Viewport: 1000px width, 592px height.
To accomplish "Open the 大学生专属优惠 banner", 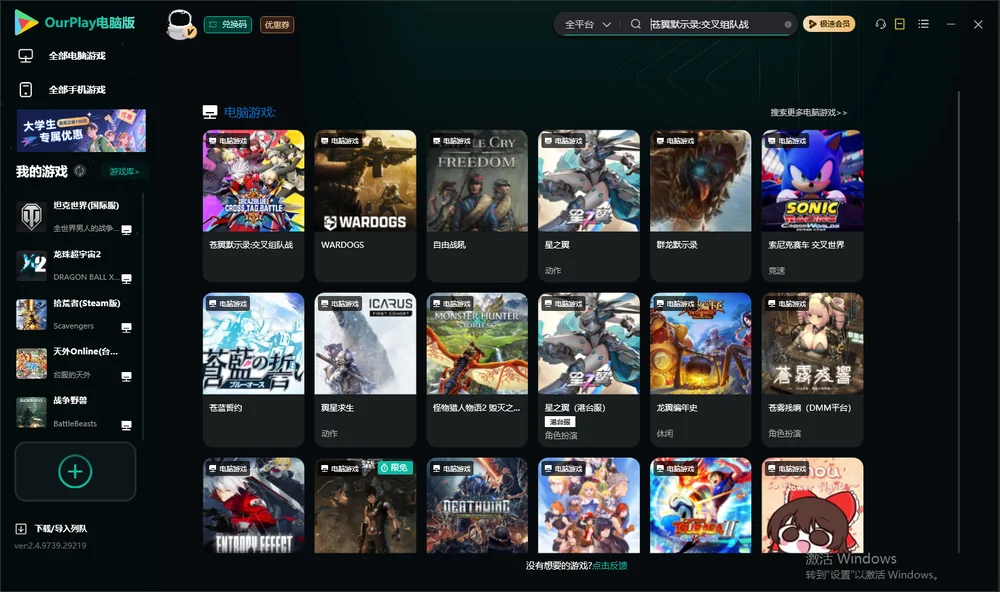I will click(81, 130).
